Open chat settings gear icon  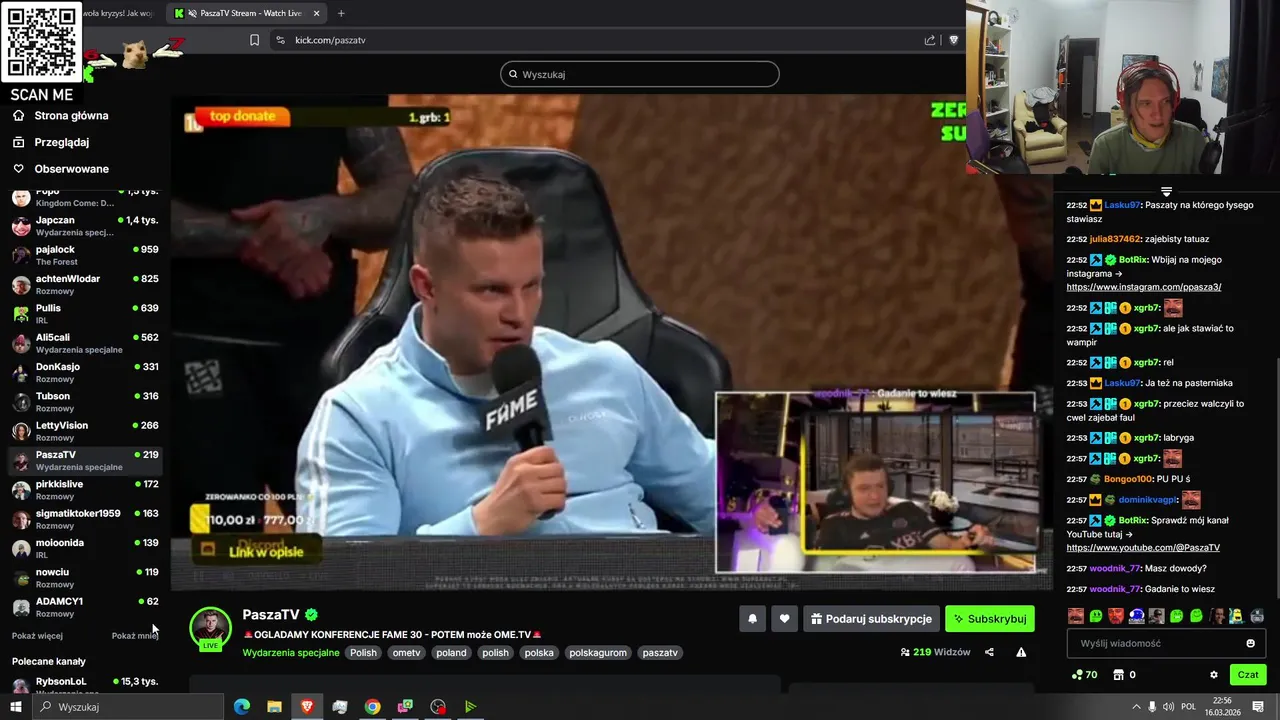[1214, 675]
